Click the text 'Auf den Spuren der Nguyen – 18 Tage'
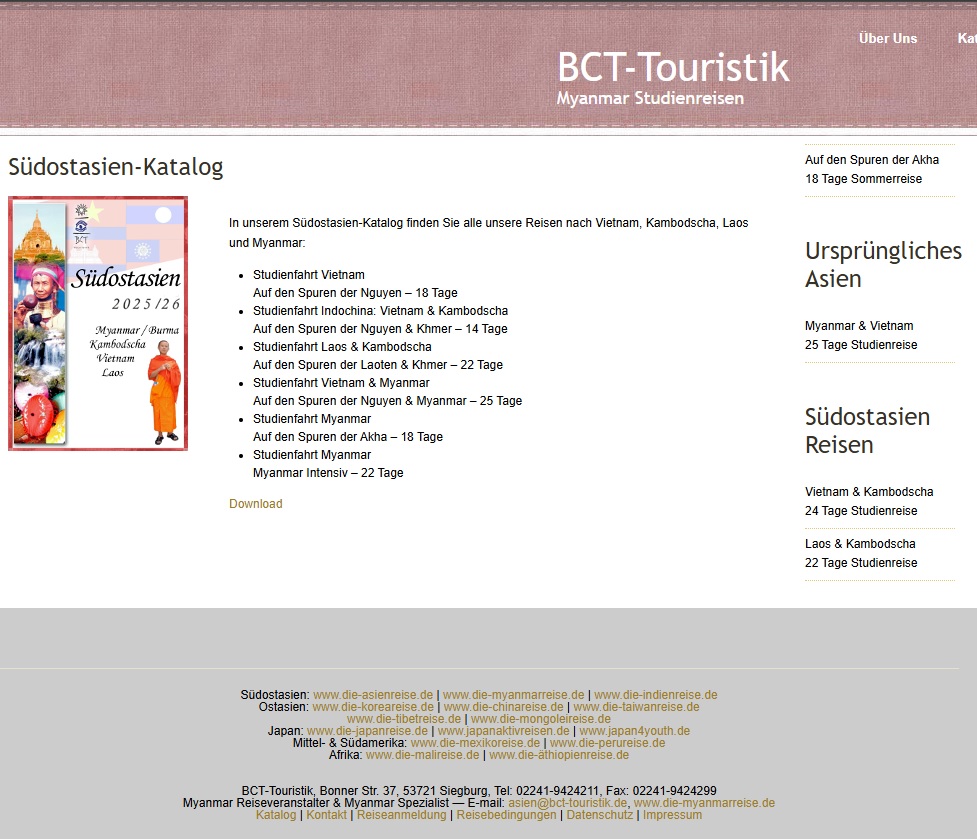The height and width of the screenshot is (839, 977). coord(355,293)
